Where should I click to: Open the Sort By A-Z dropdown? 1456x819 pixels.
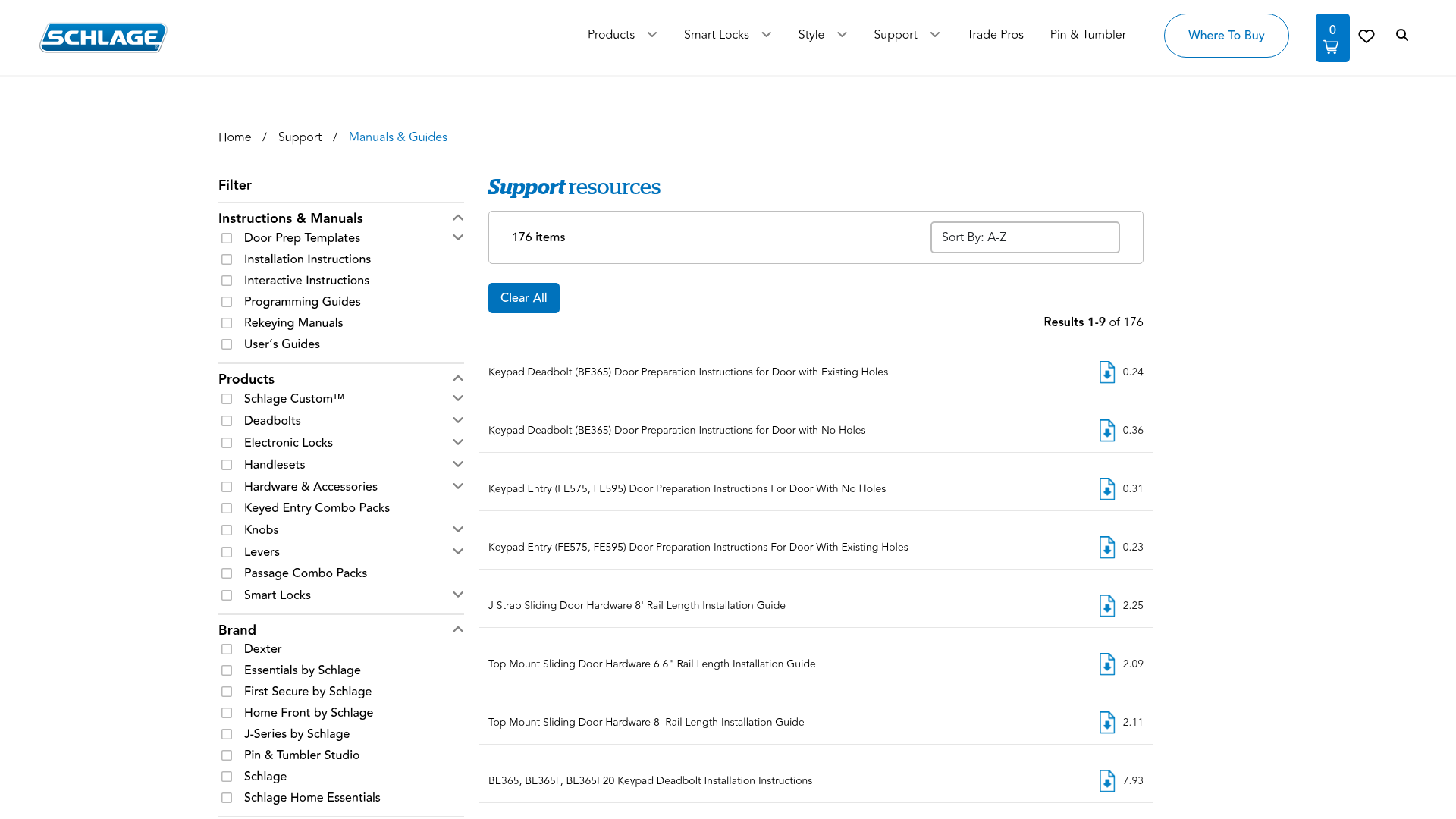tap(1025, 237)
